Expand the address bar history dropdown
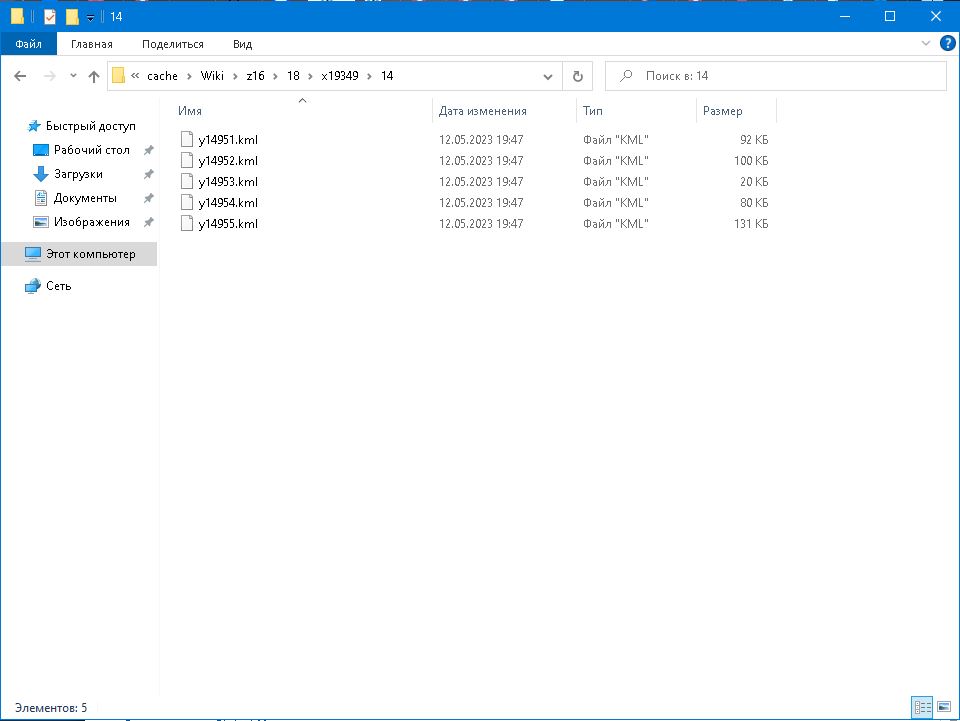 point(548,76)
